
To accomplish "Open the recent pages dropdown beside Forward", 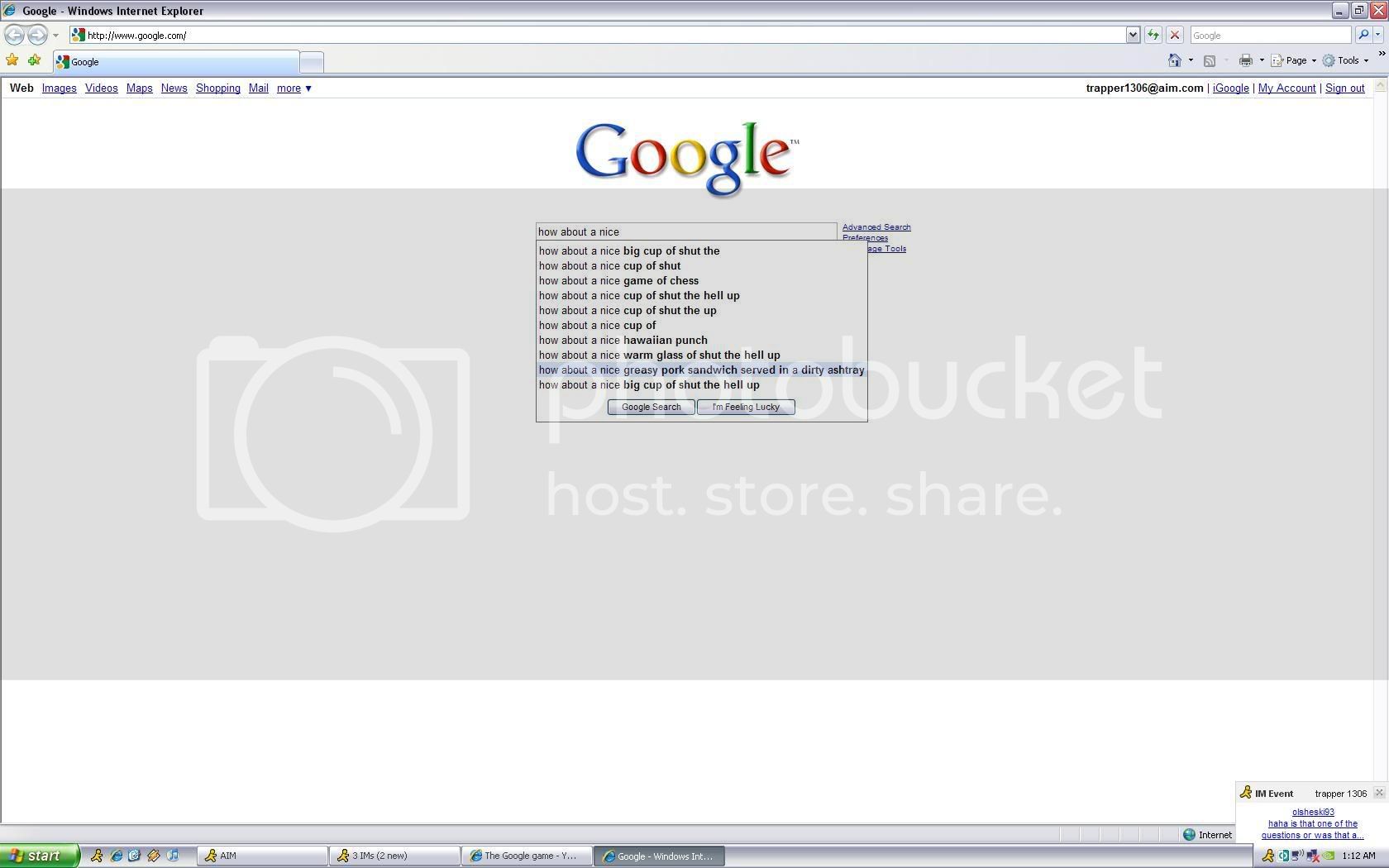I will [x=55, y=36].
